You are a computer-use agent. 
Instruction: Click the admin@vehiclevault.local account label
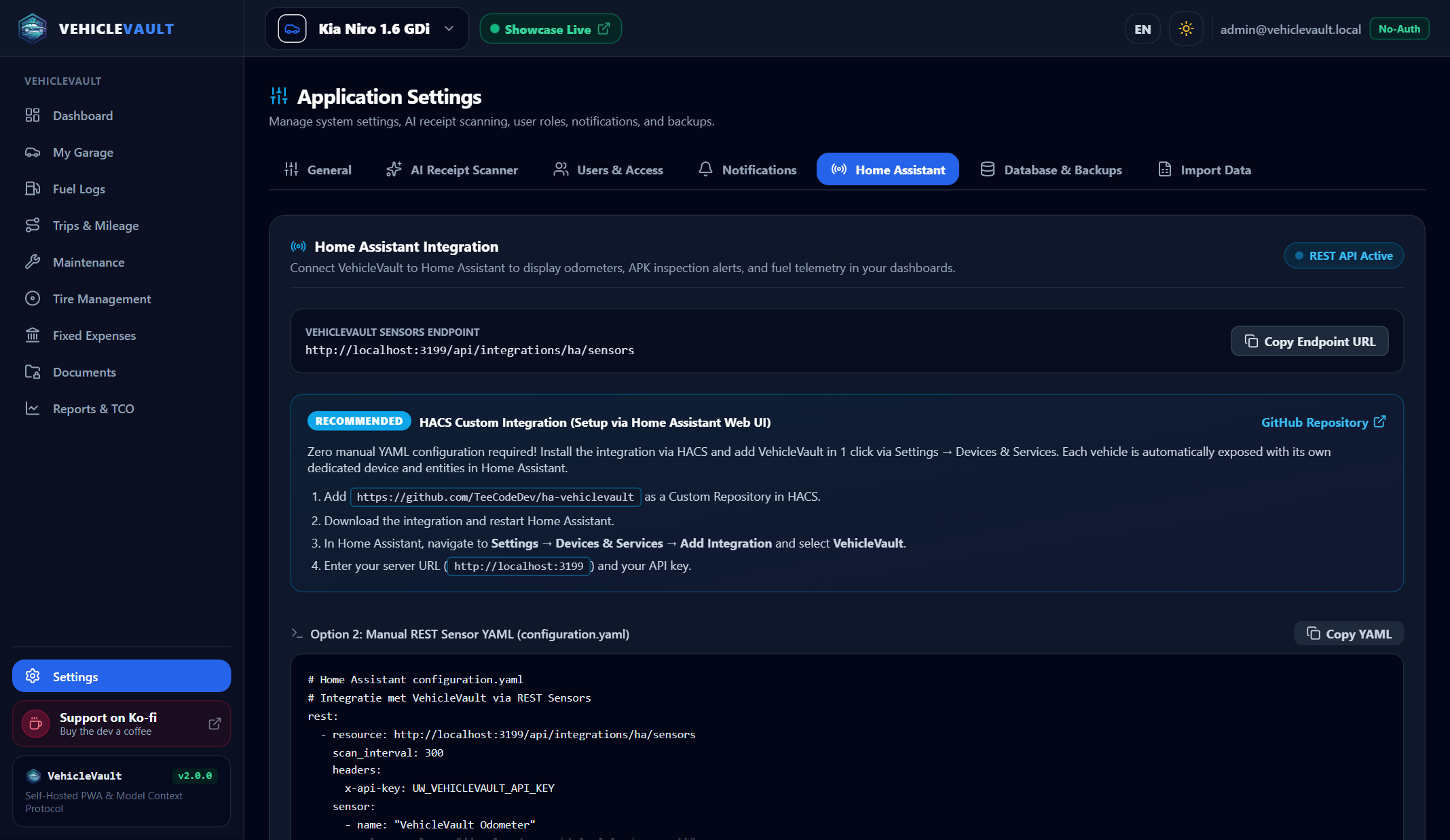pyautogui.click(x=1290, y=29)
